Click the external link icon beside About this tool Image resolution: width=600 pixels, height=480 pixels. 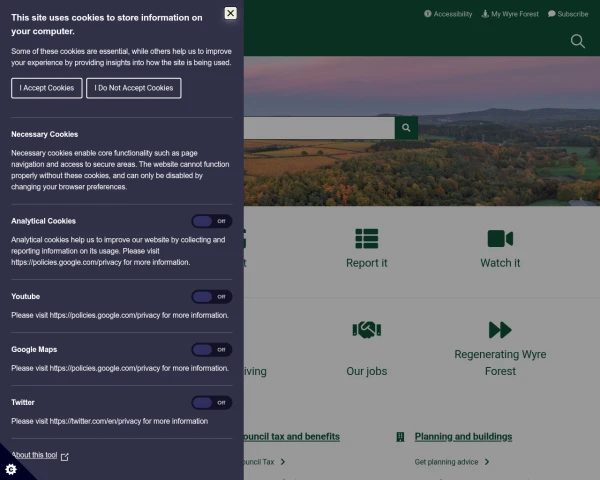pyautogui.click(x=65, y=457)
